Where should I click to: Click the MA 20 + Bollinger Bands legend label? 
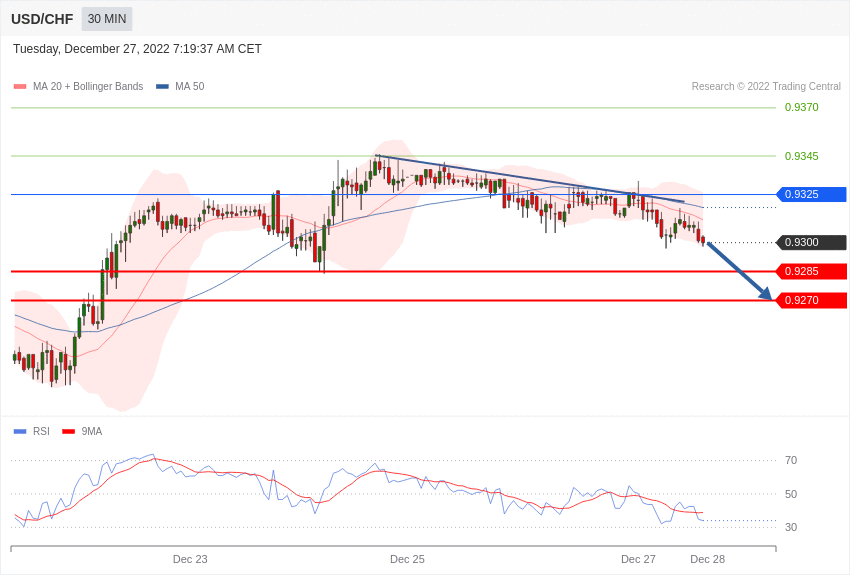point(88,87)
